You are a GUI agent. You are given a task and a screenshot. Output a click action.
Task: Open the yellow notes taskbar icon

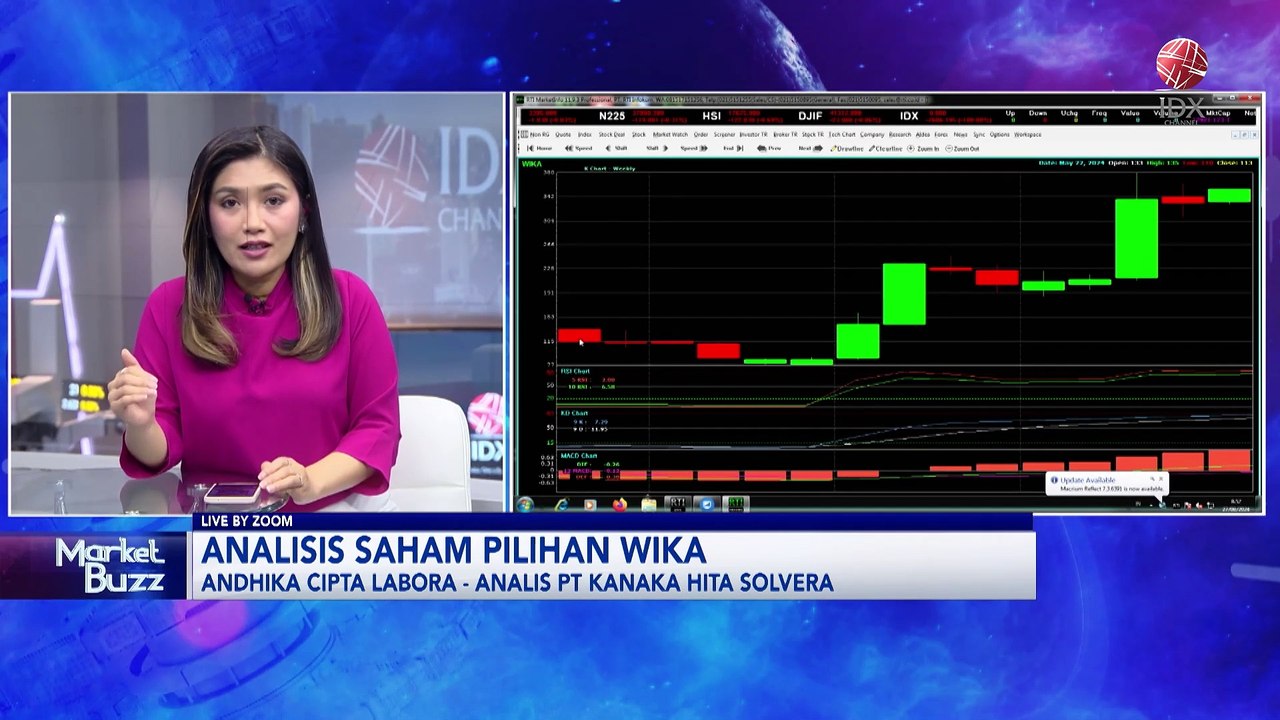tap(648, 505)
